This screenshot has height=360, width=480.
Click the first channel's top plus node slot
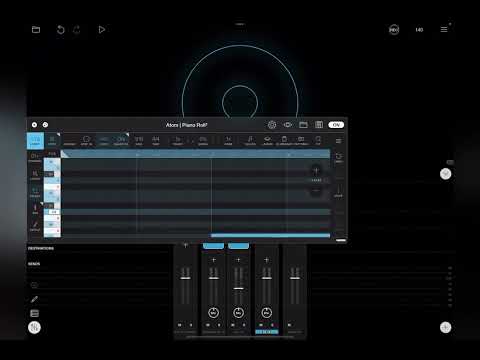tap(186, 246)
